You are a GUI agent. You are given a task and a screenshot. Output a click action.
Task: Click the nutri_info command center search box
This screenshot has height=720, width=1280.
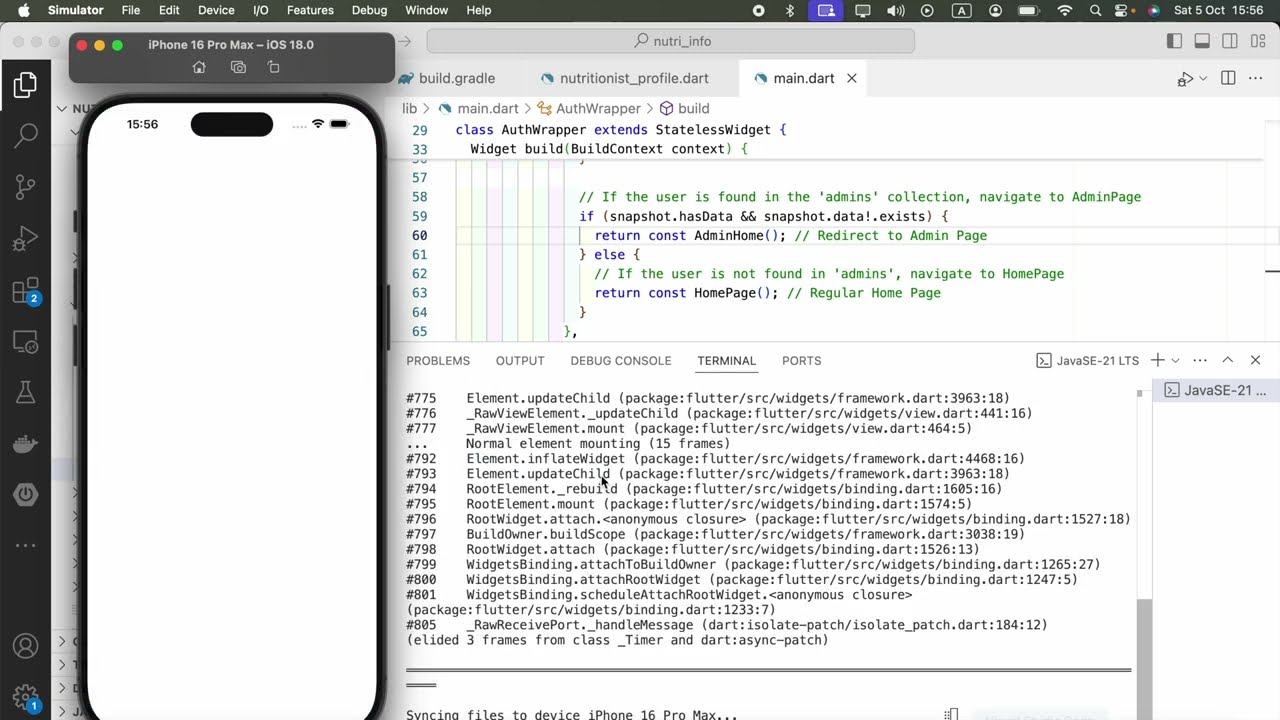pos(671,41)
